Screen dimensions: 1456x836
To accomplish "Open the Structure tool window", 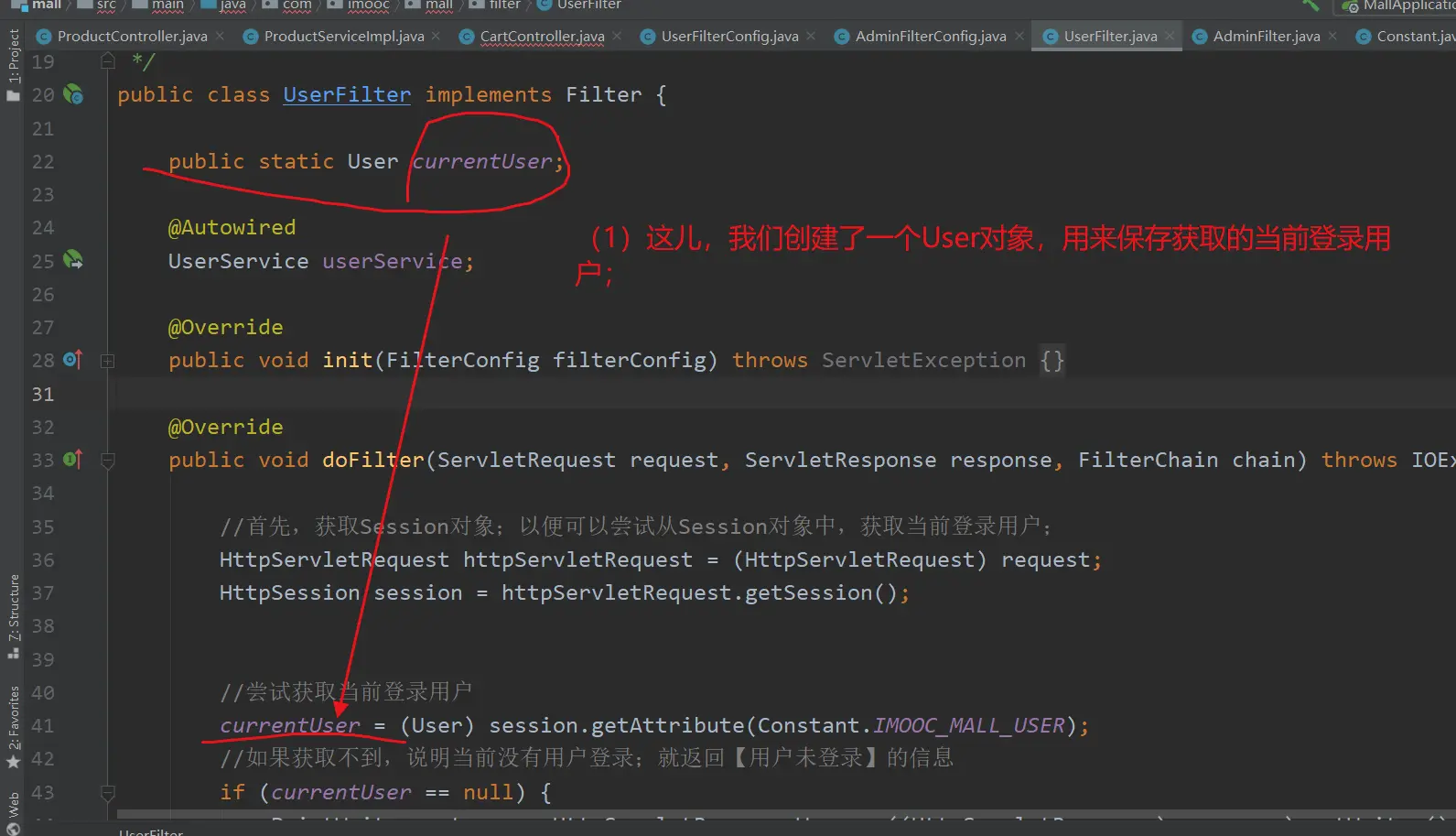I will coord(13,615).
